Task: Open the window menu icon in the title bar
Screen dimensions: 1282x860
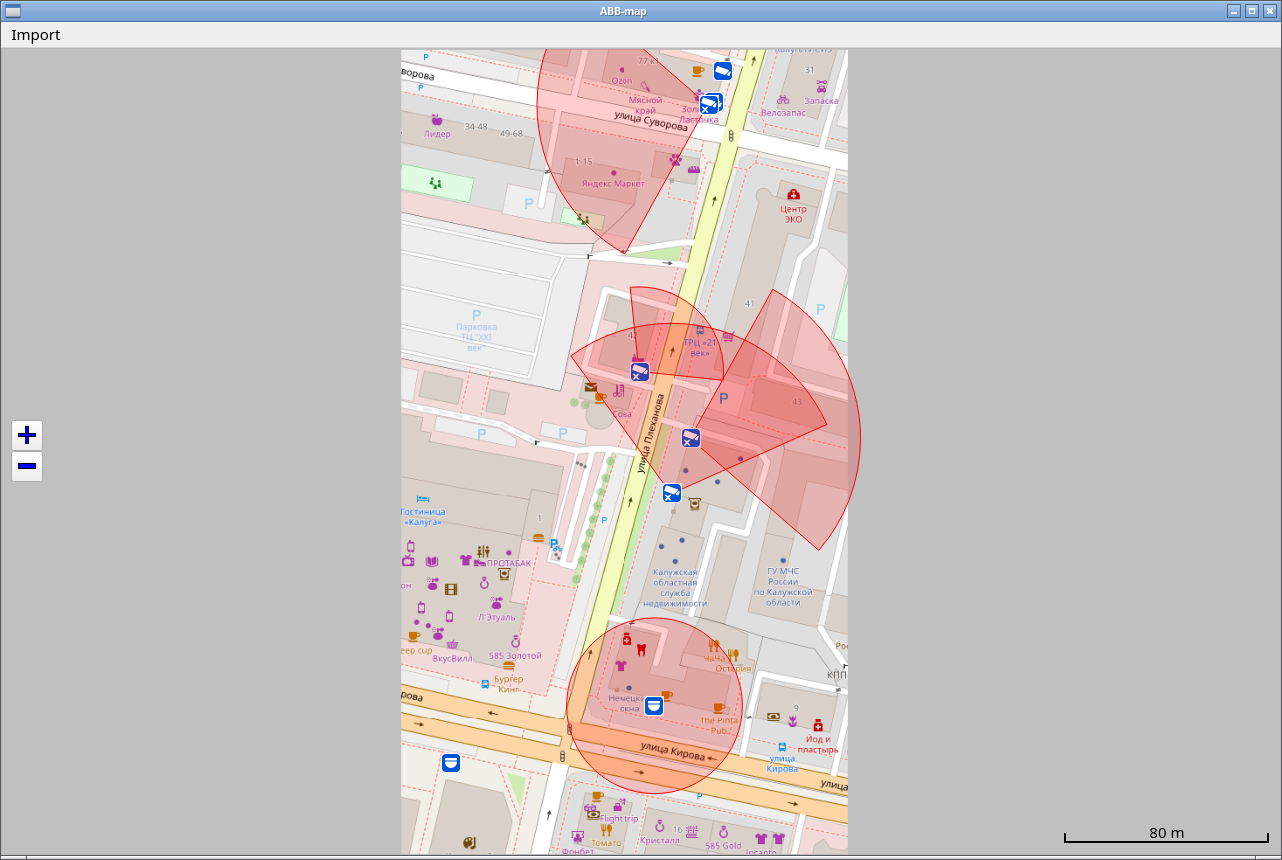Action: pyautogui.click(x=12, y=11)
